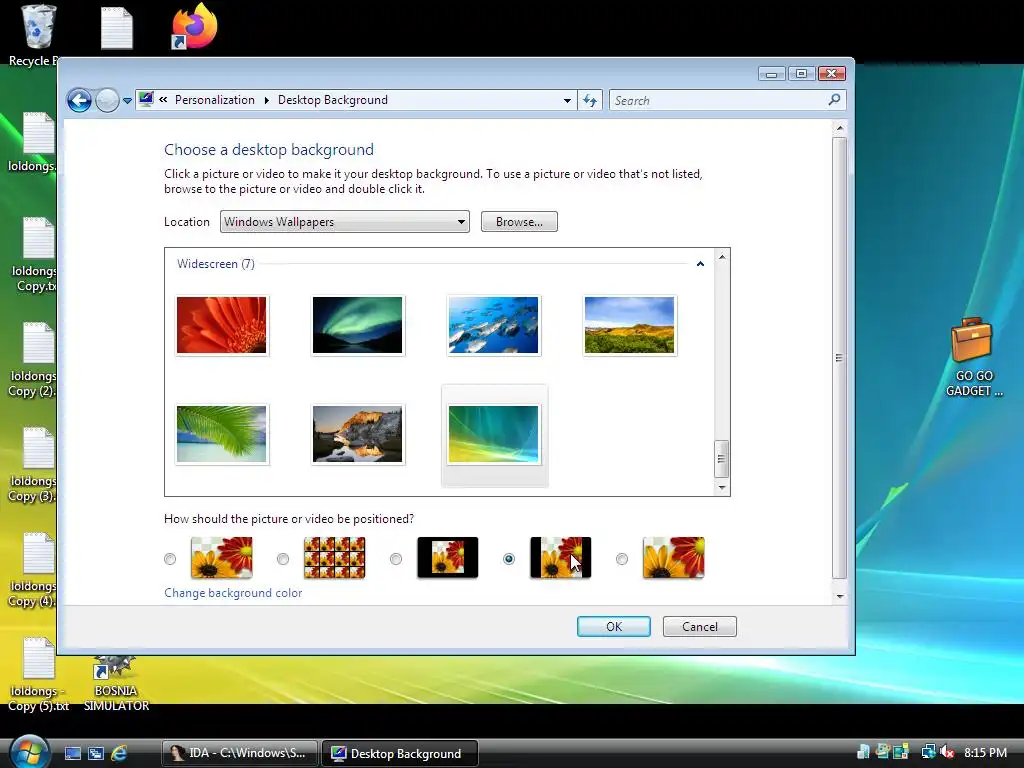
Task: Open the Firefox shortcut on the desktop
Action: click(194, 26)
